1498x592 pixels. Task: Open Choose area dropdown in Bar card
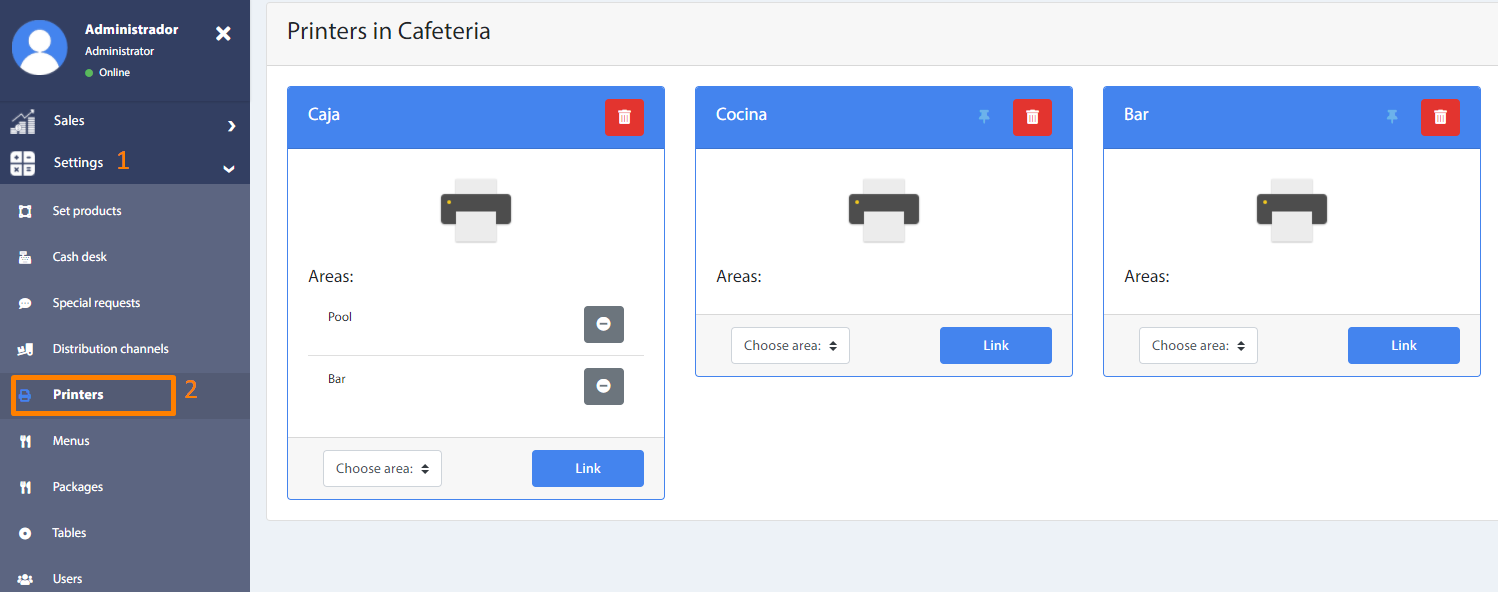(x=1198, y=345)
